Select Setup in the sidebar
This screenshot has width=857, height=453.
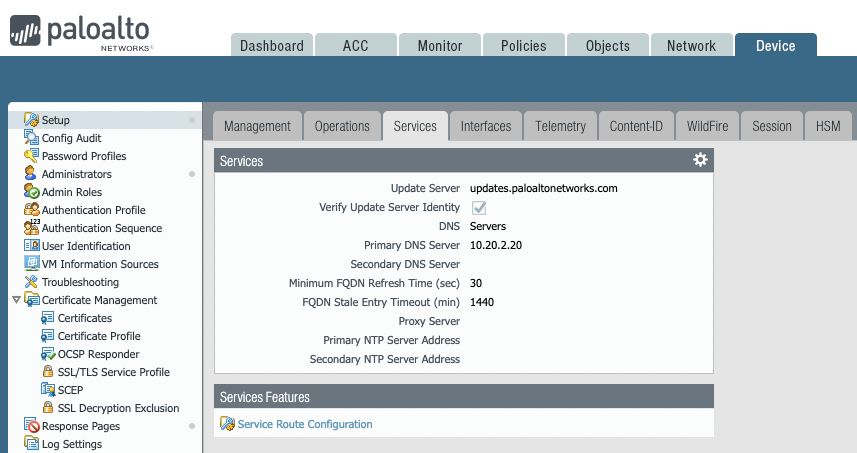[56, 120]
